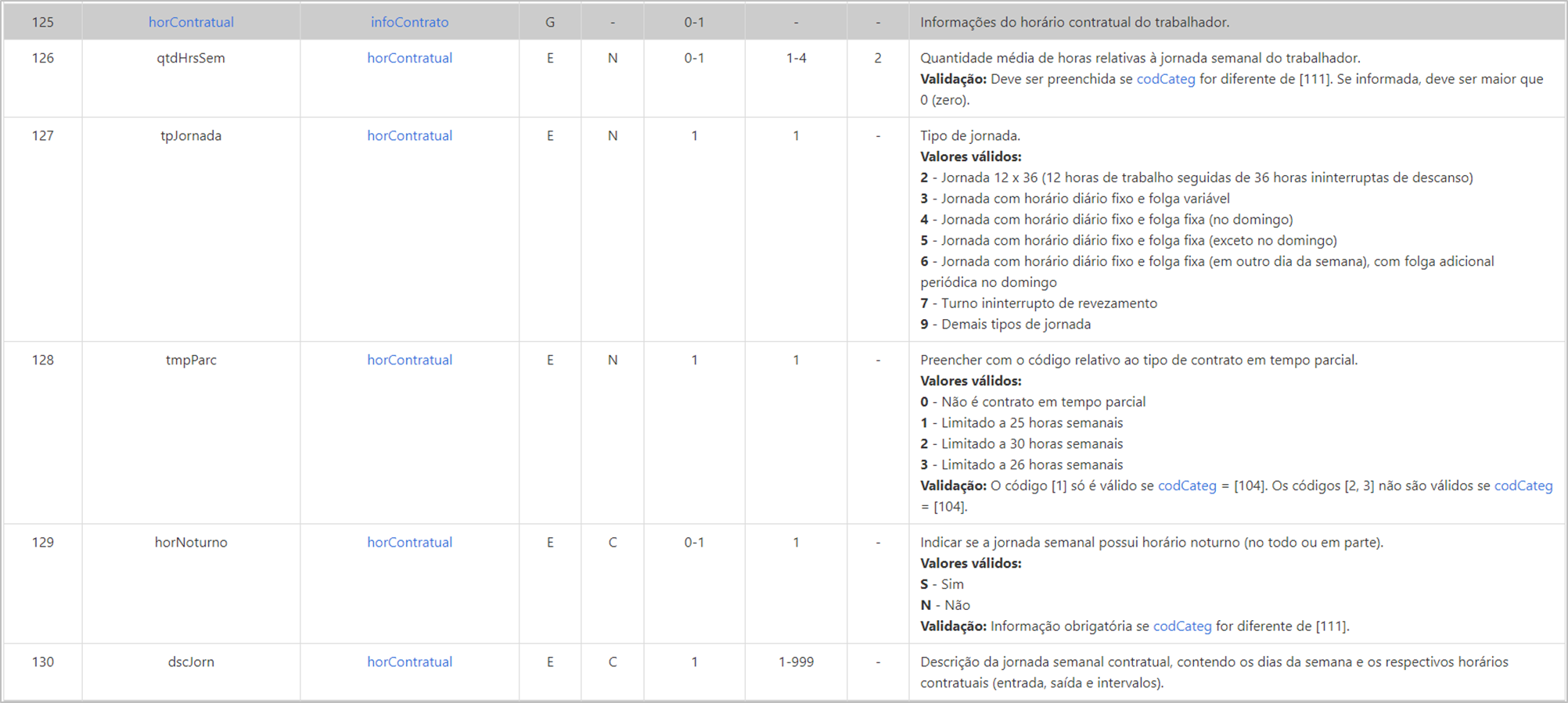Open the horContratual link in row 125
1568x703 pixels.
pos(191,22)
